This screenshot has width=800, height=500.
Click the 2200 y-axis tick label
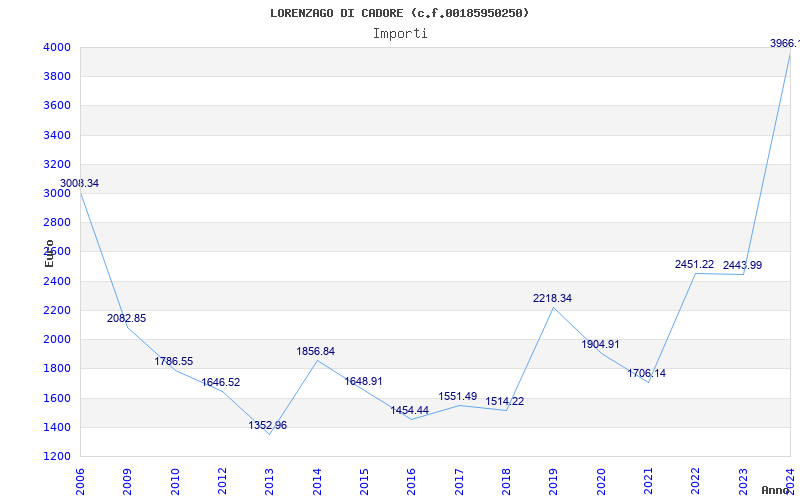point(57,310)
